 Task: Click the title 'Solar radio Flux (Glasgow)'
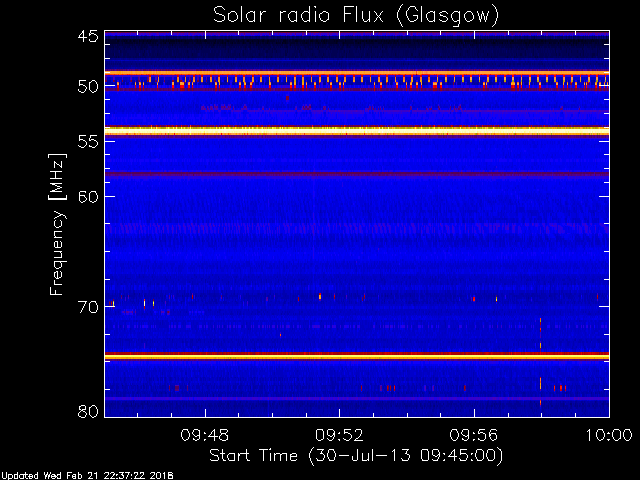click(x=356, y=16)
